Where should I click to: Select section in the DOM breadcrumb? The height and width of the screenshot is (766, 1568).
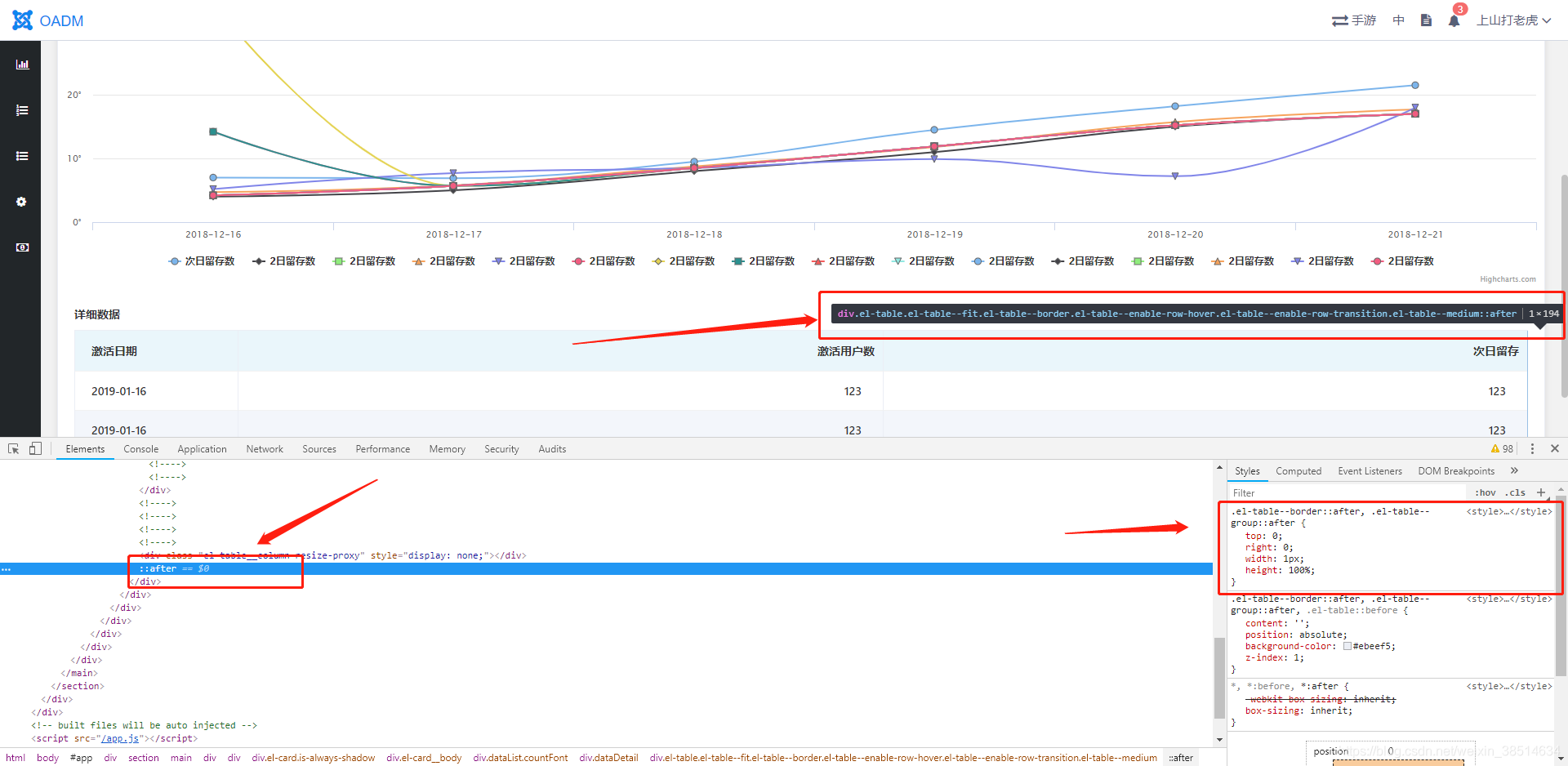(144, 758)
